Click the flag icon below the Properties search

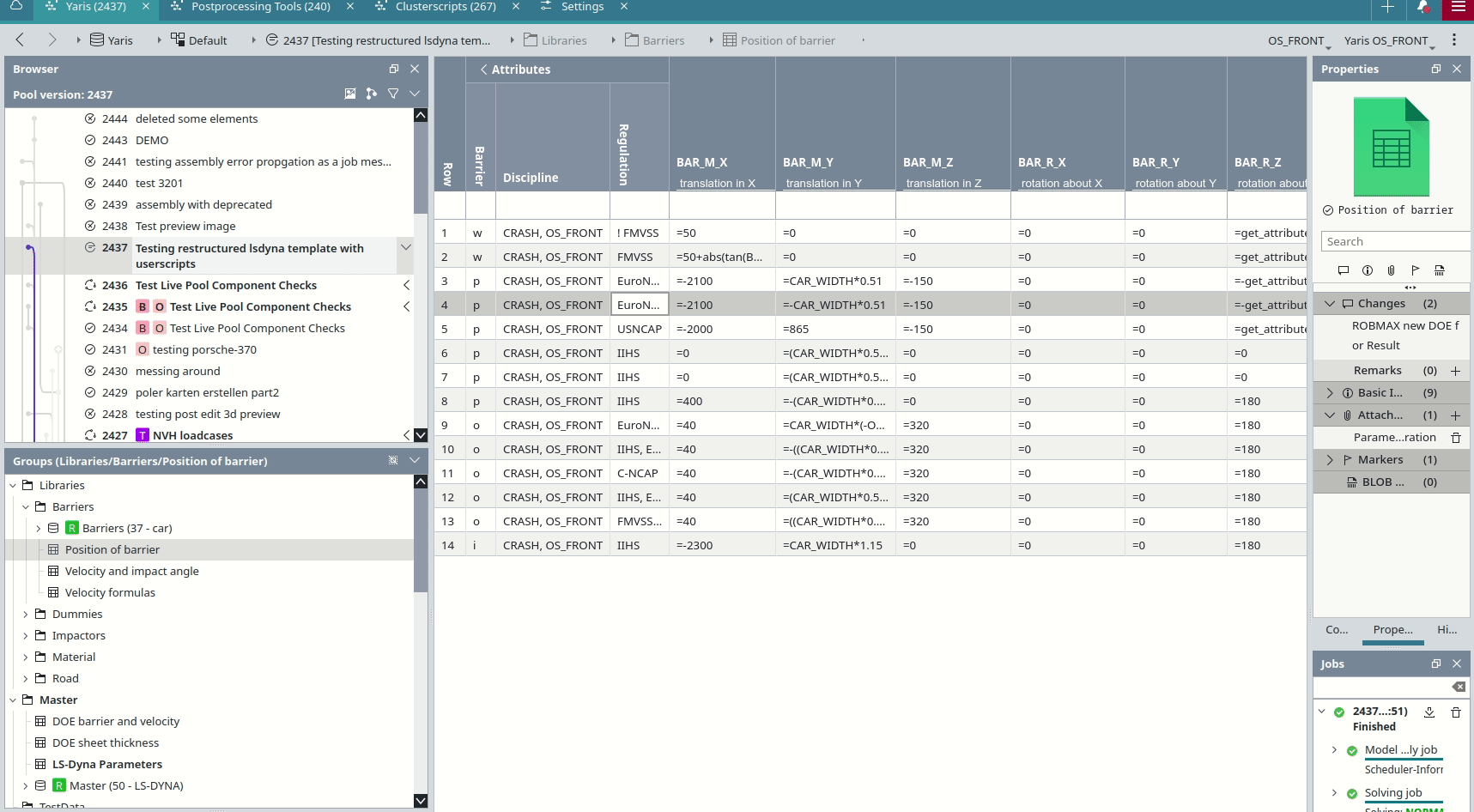click(1416, 270)
